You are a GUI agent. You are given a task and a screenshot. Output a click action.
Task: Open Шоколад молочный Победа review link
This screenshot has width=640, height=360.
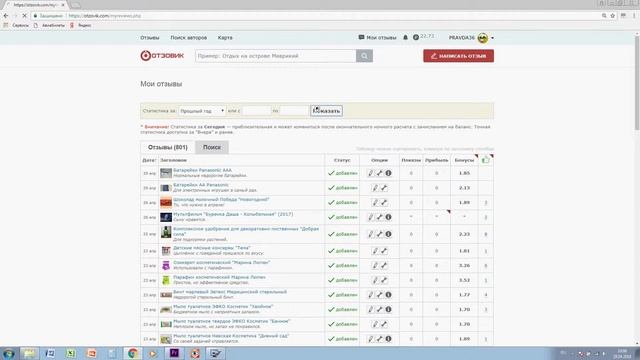221,200
